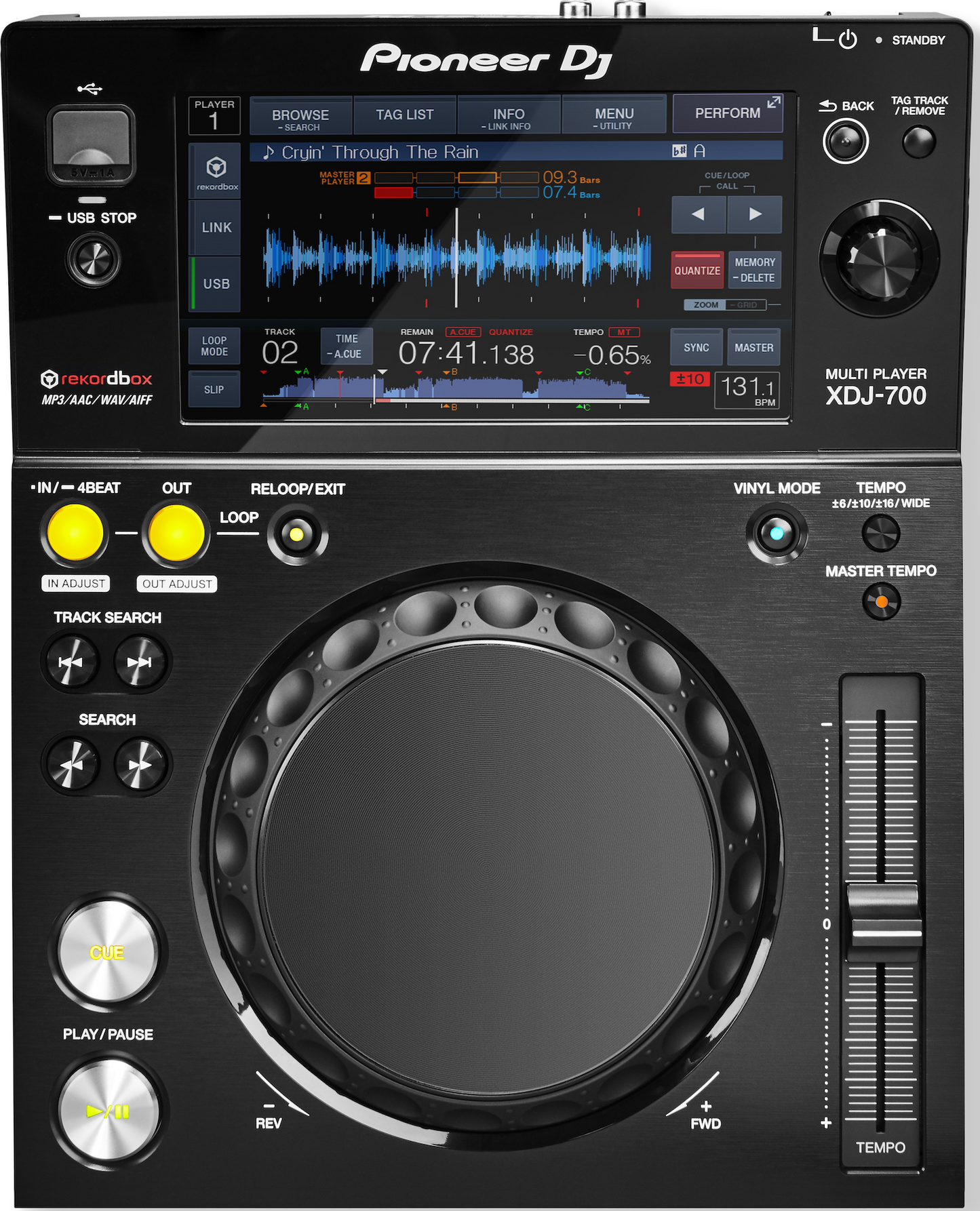Tap the key indicator next to the title
980x1211 pixels.
pos(689,151)
